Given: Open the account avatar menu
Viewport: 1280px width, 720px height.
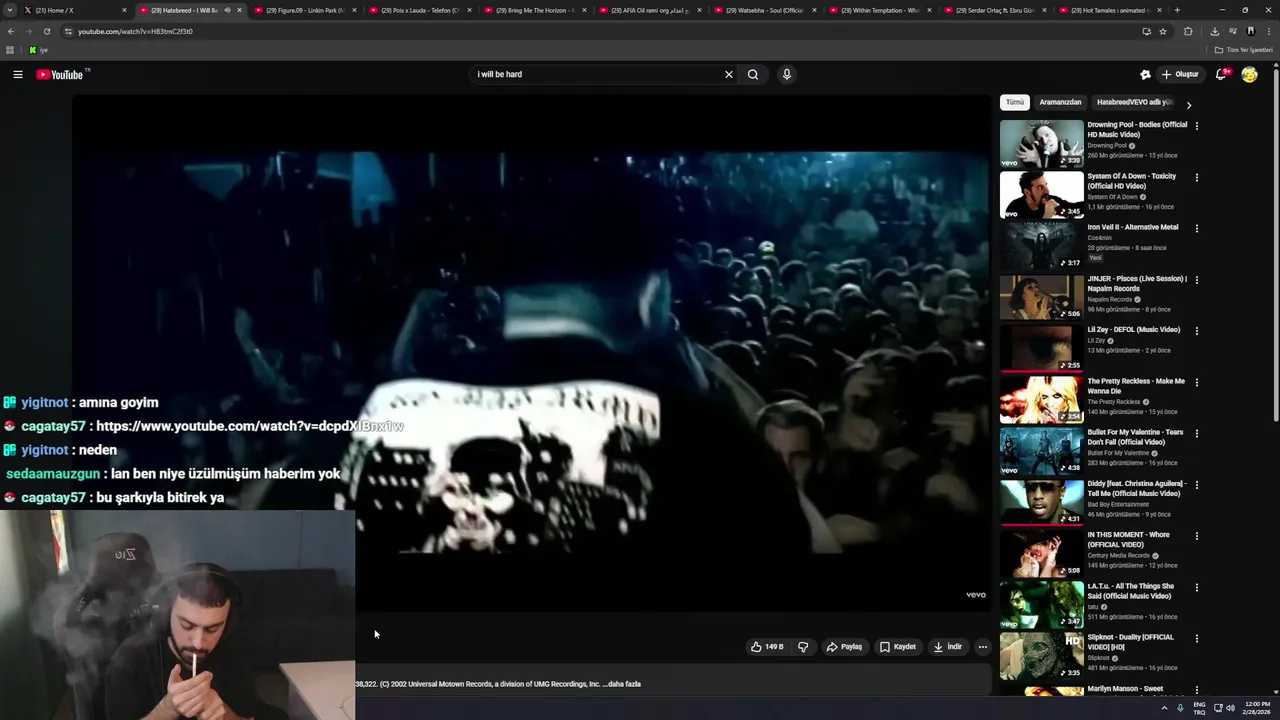Looking at the screenshot, I should coord(1249,74).
